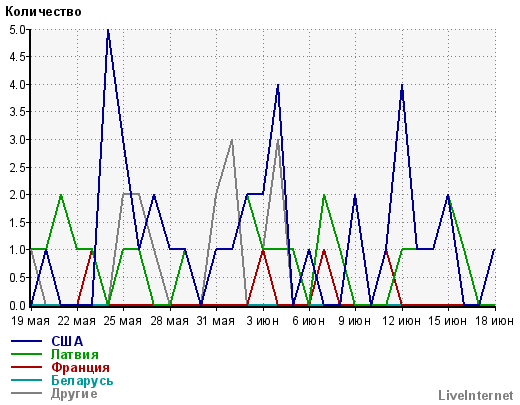Click the Беларусь legend label
The width and height of the screenshot is (520, 405).
coord(82,380)
